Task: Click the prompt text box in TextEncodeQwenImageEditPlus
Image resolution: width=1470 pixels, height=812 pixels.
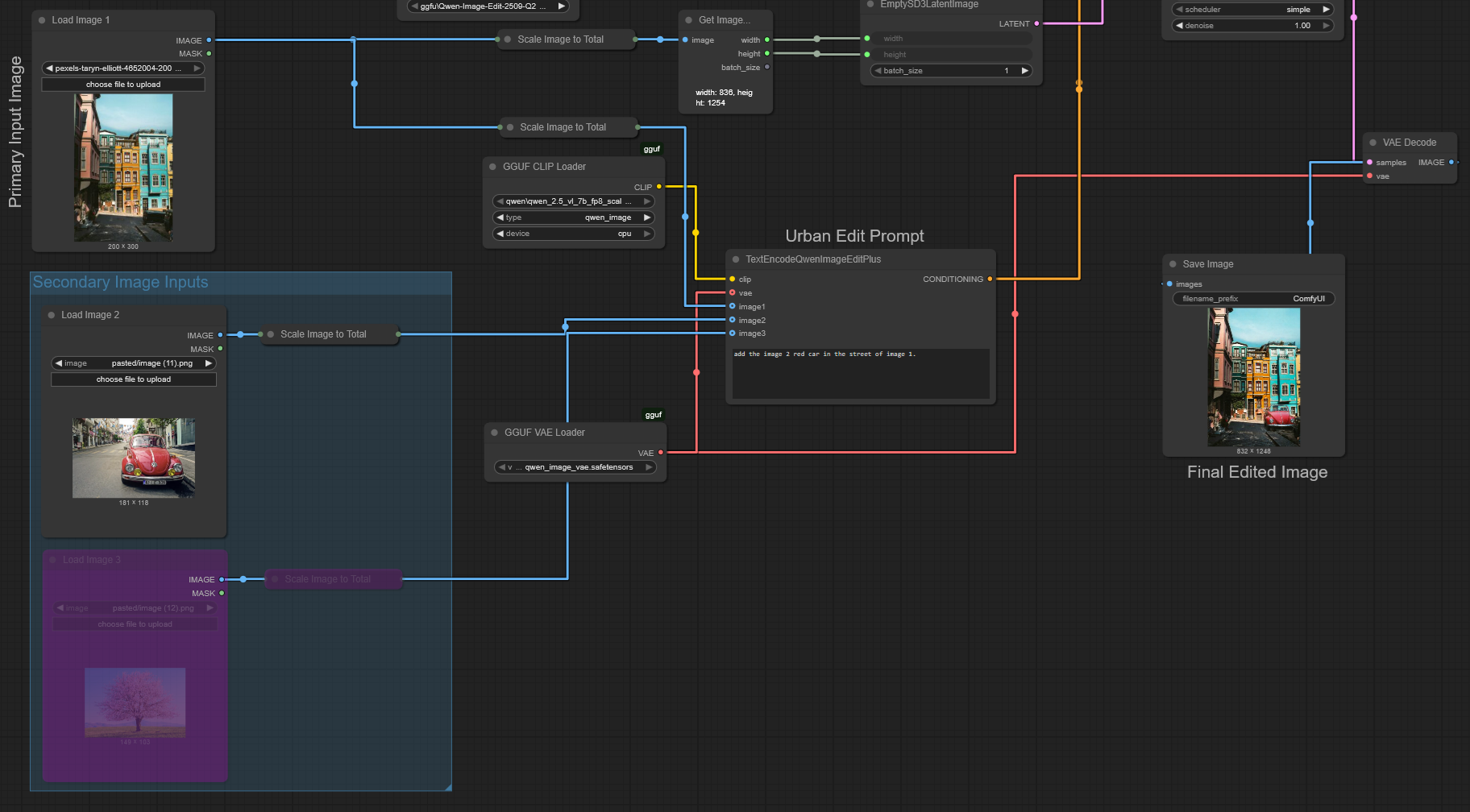Action: [860, 373]
